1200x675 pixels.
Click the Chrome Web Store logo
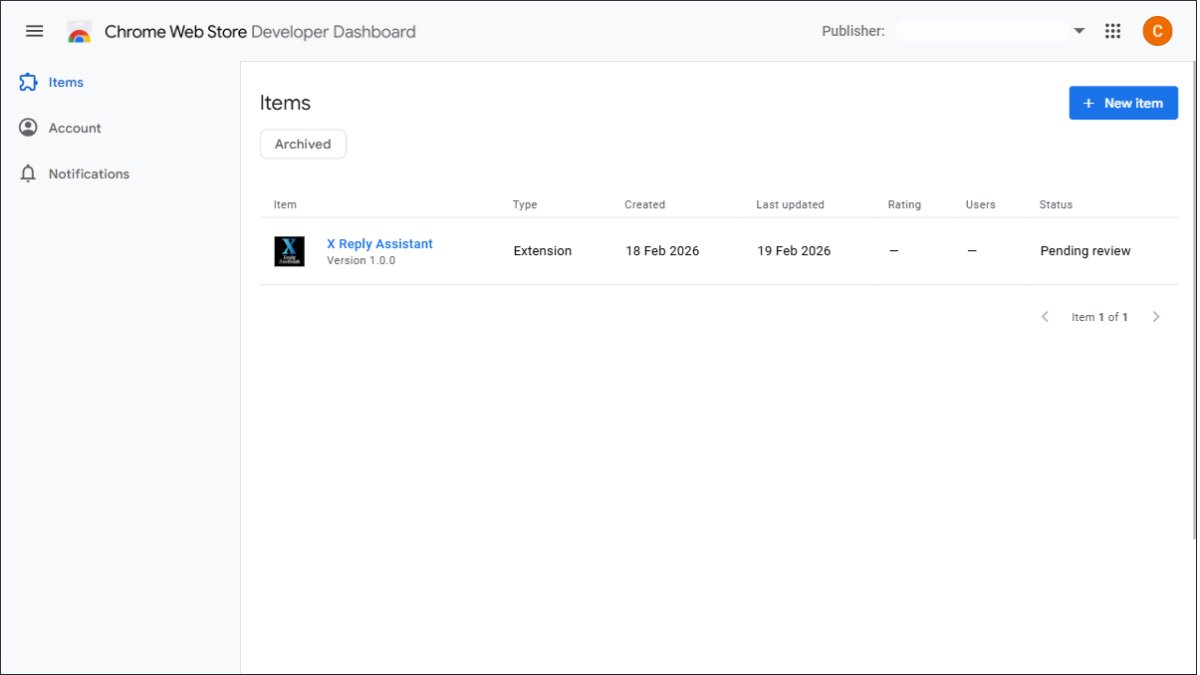tap(78, 31)
